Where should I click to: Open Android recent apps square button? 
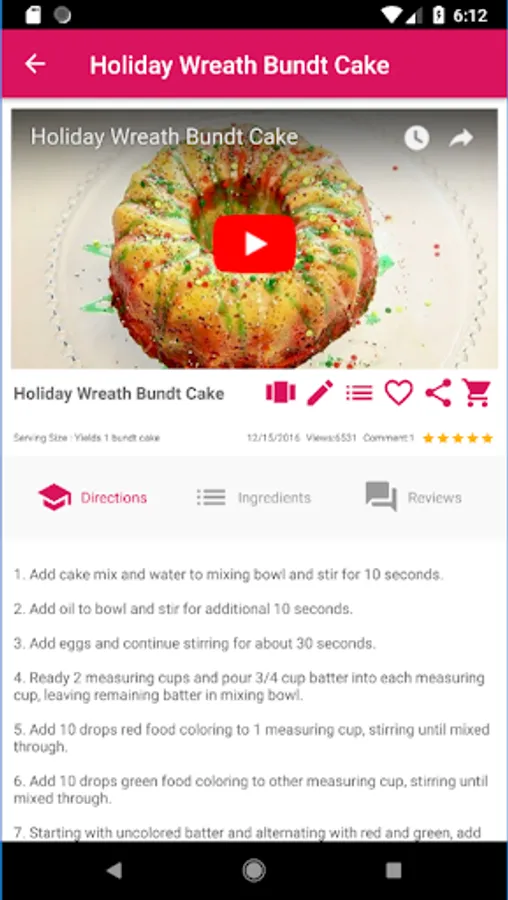pyautogui.click(x=393, y=871)
